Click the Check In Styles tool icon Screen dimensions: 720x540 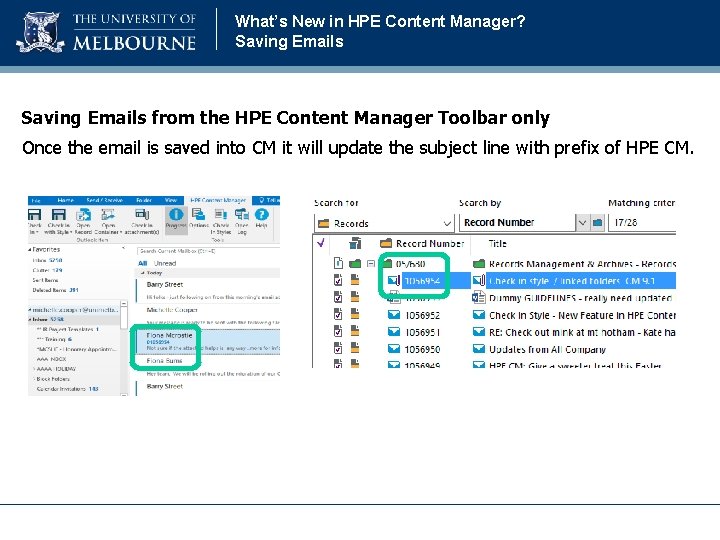[221, 214]
